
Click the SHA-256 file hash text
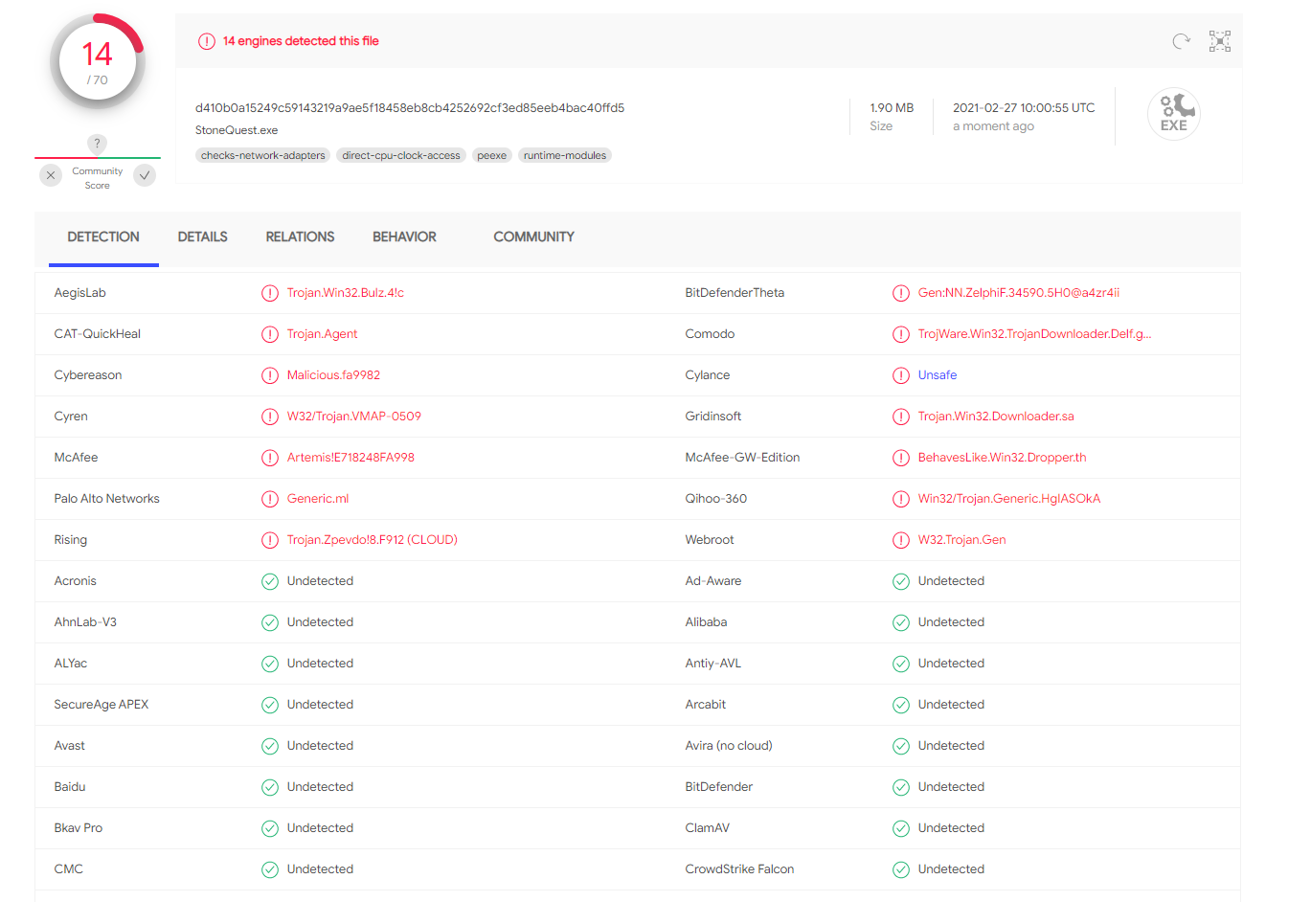(x=409, y=108)
